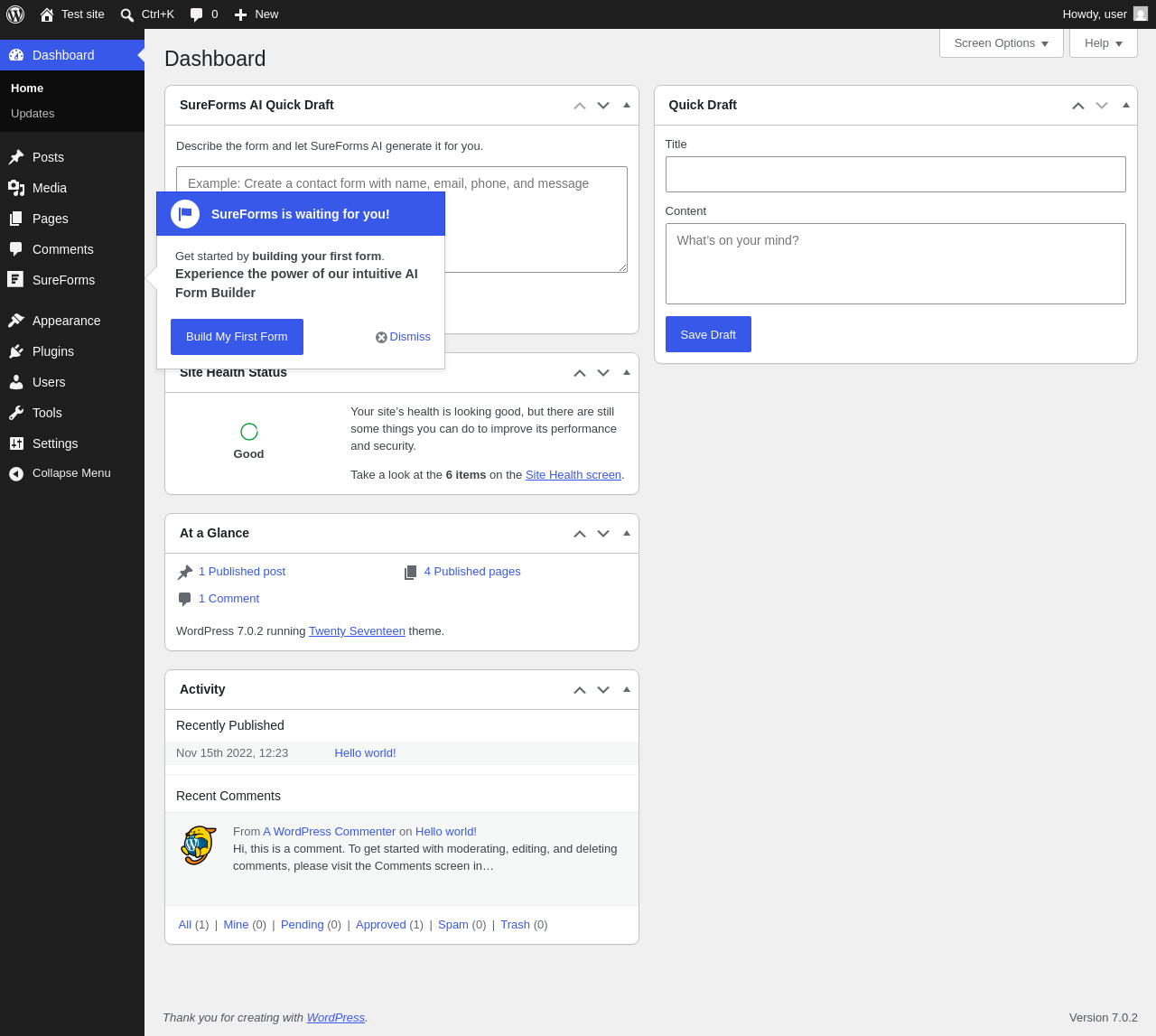Click the Tools wrench icon in the sidebar

pos(16,413)
